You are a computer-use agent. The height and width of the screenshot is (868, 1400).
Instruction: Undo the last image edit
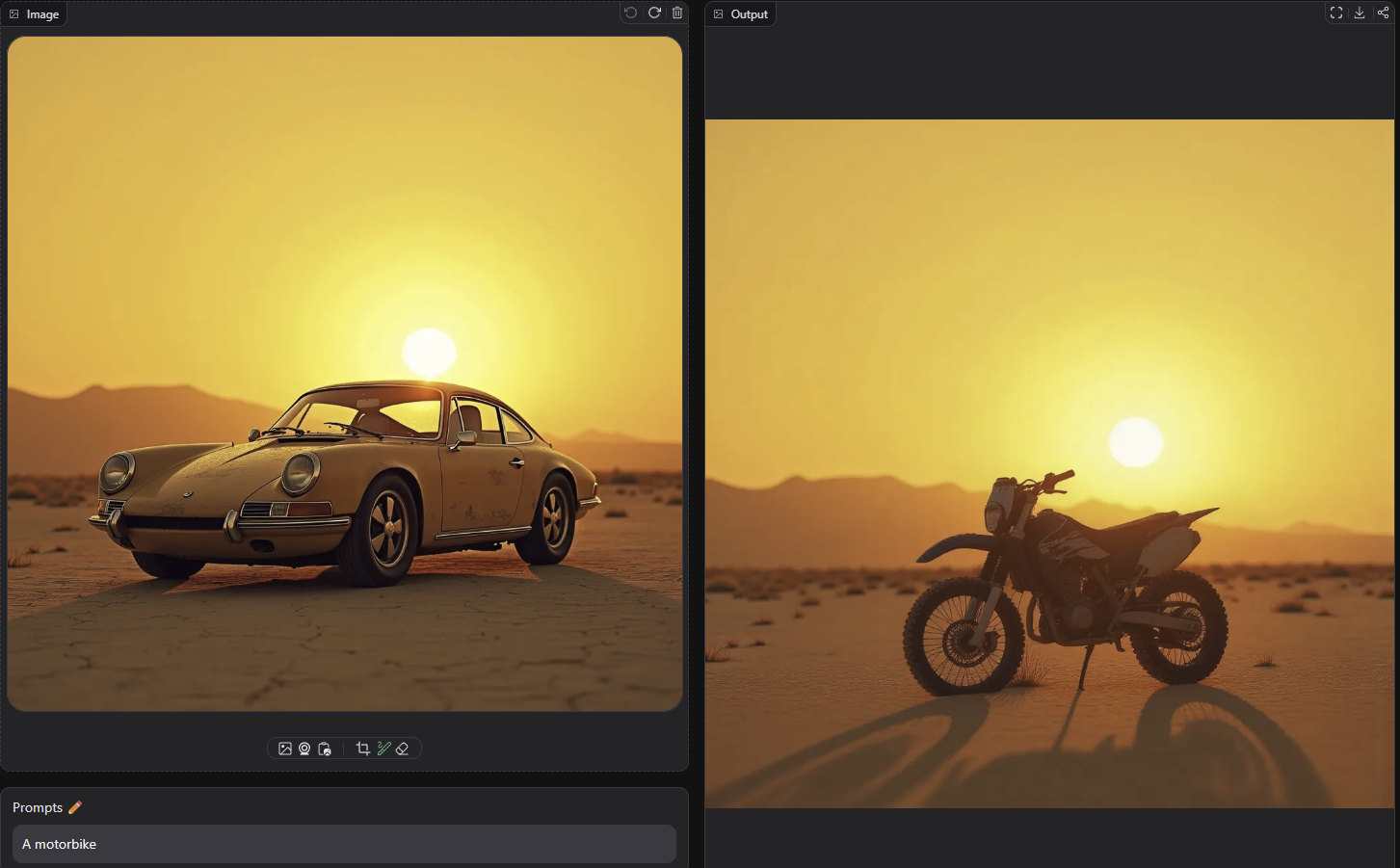pyautogui.click(x=630, y=13)
